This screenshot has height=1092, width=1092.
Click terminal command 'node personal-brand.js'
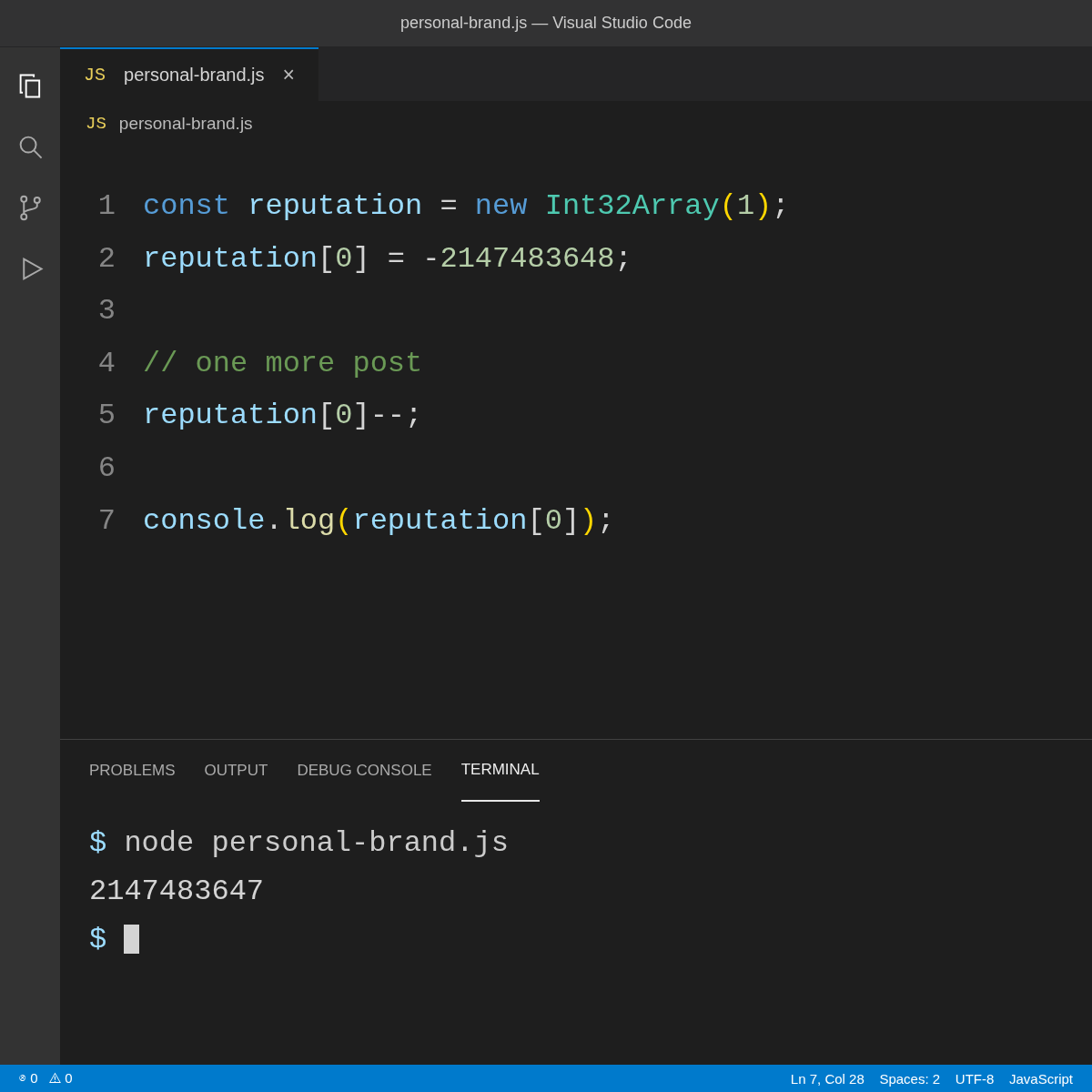(317, 844)
